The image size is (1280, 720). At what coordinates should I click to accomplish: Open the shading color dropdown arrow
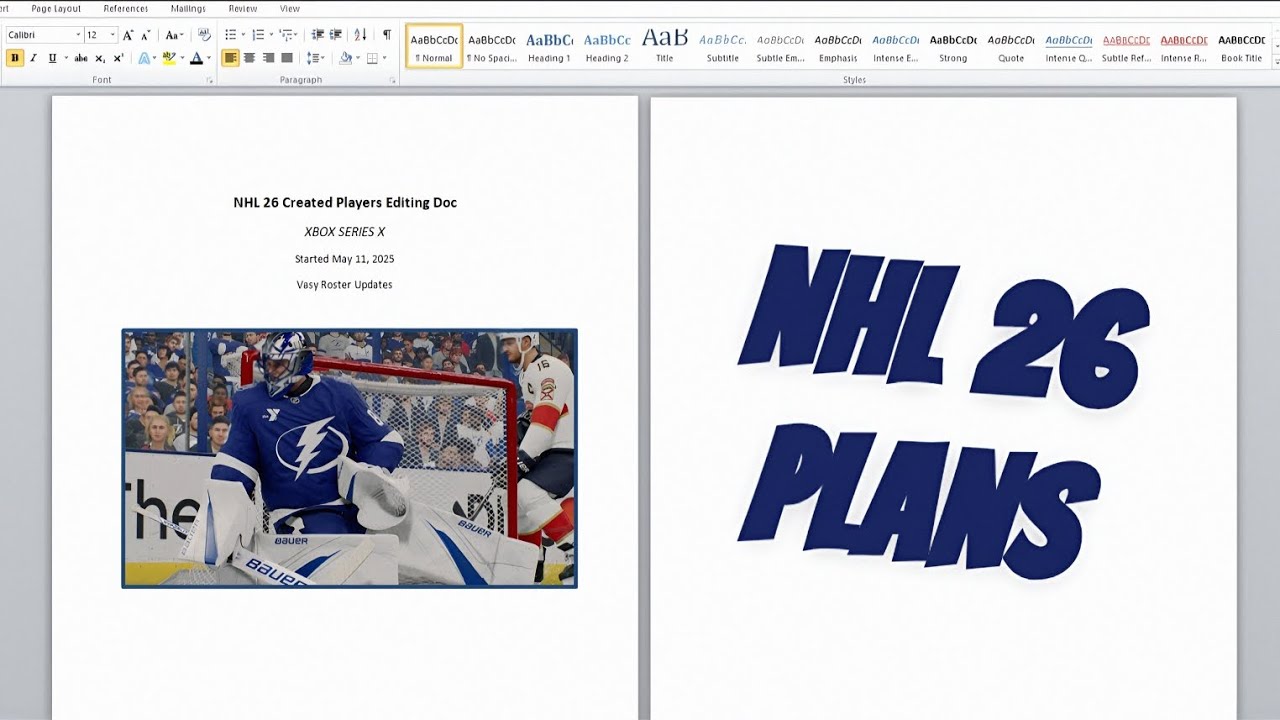358,58
